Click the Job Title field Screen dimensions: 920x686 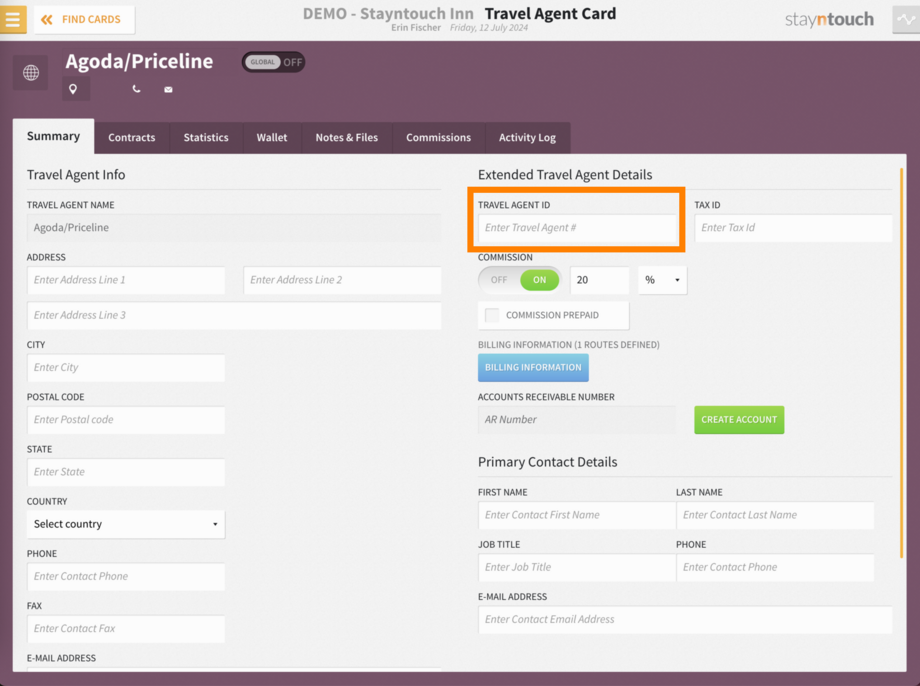coord(577,567)
